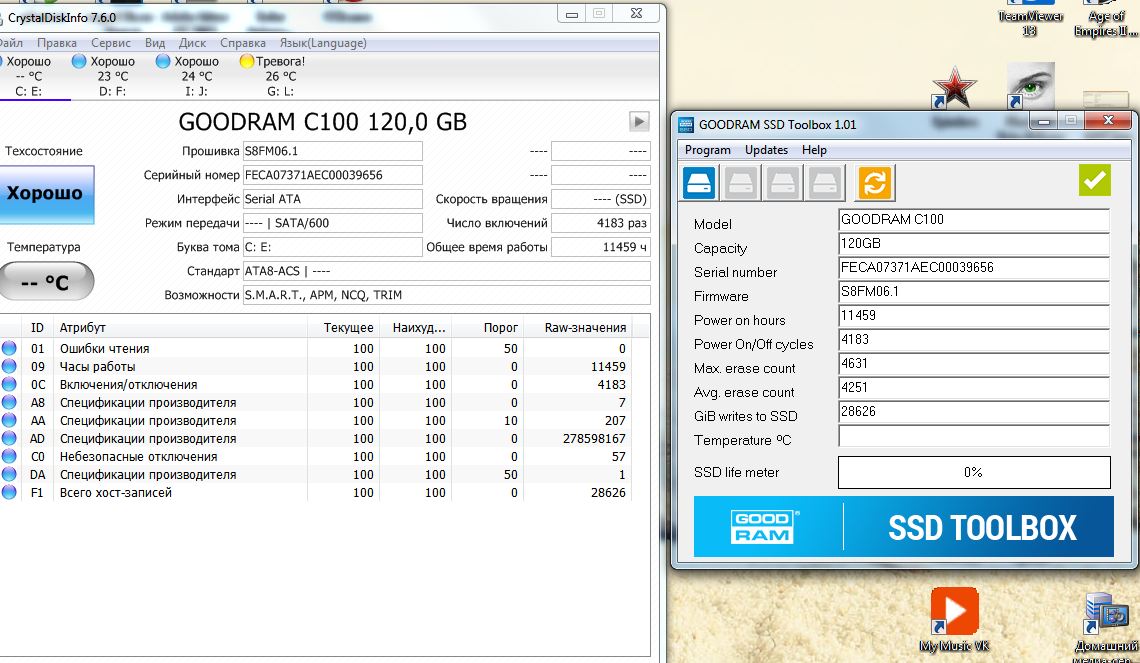Open Help menu in SSD Toolbox
Screen dimensions: 1140x663
pyautogui.click(x=814, y=150)
